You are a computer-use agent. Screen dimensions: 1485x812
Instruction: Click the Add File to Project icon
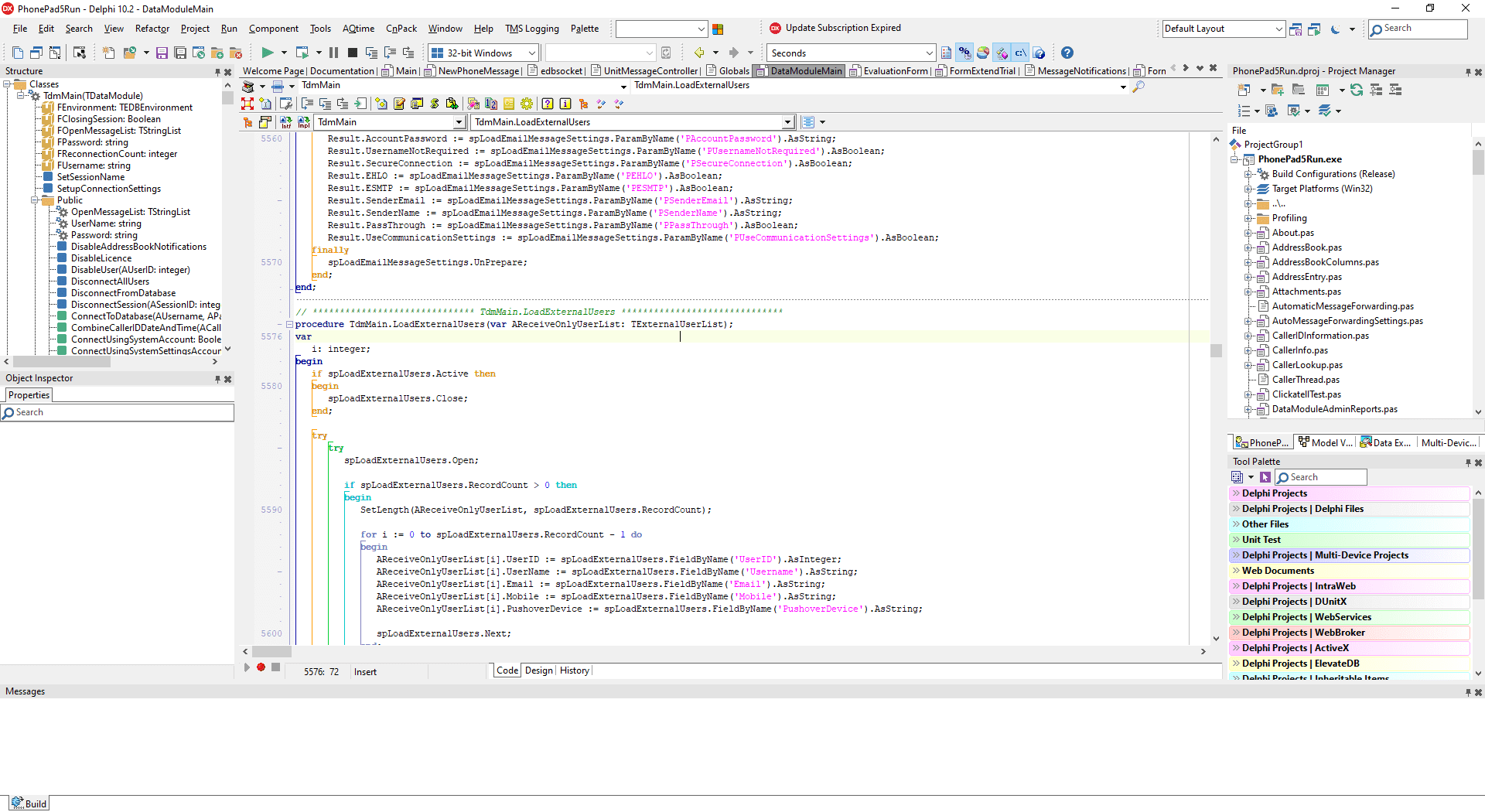(217, 53)
